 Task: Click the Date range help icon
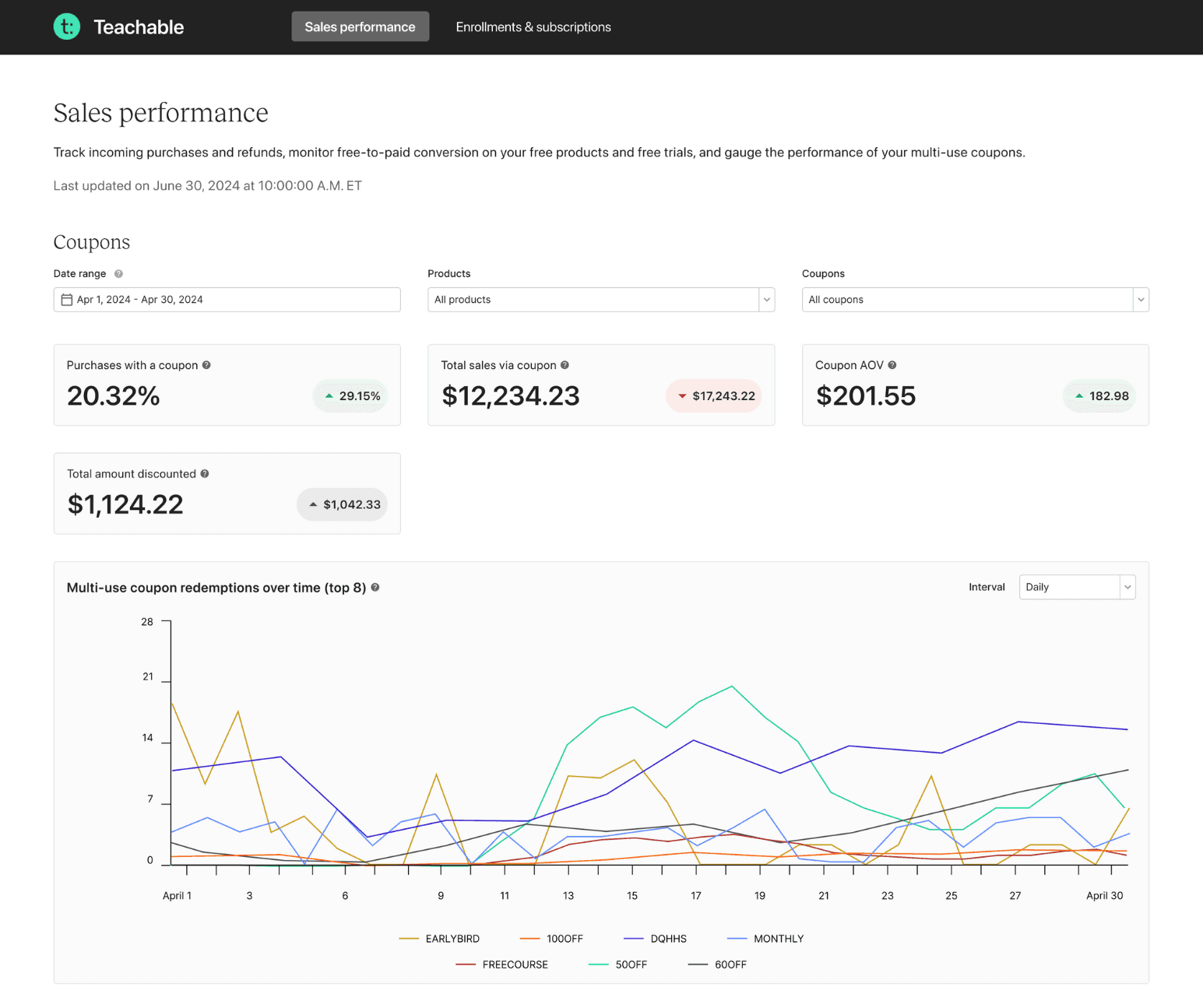tap(118, 273)
